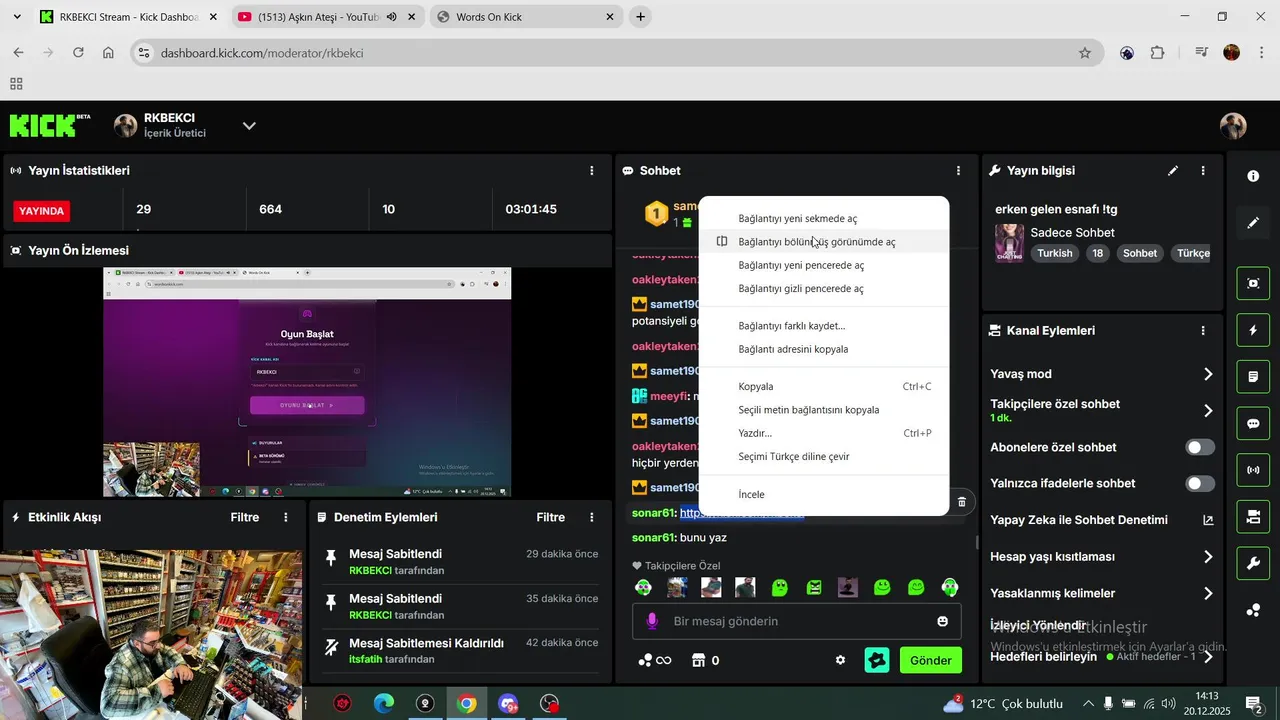Open the wrench icon in the right sidebar
This screenshot has height=720, width=1280.
[x=1253, y=563]
